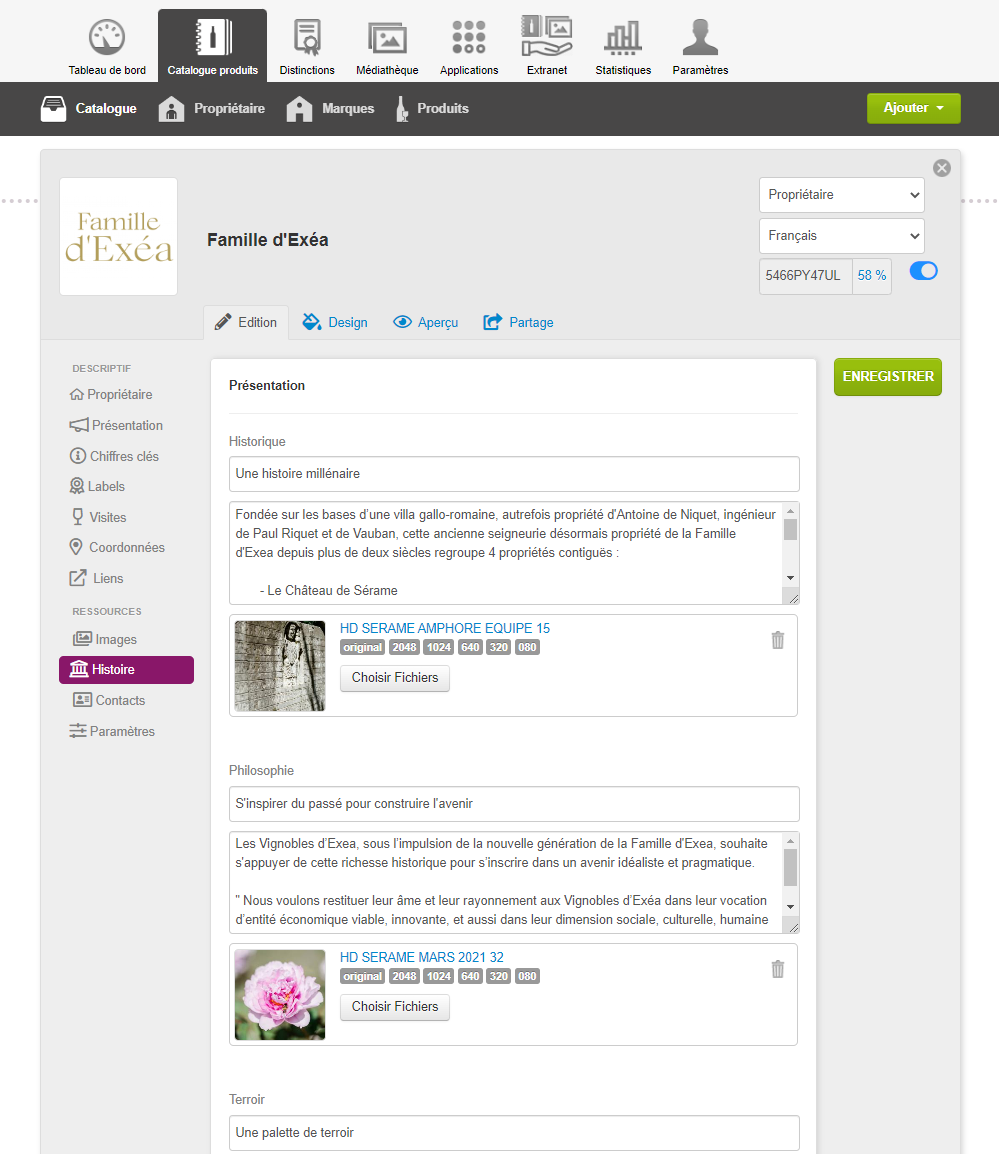Image resolution: width=999 pixels, height=1154 pixels.
Task: Open Paramètres in the Ressources sidebar
Action: pos(112,732)
